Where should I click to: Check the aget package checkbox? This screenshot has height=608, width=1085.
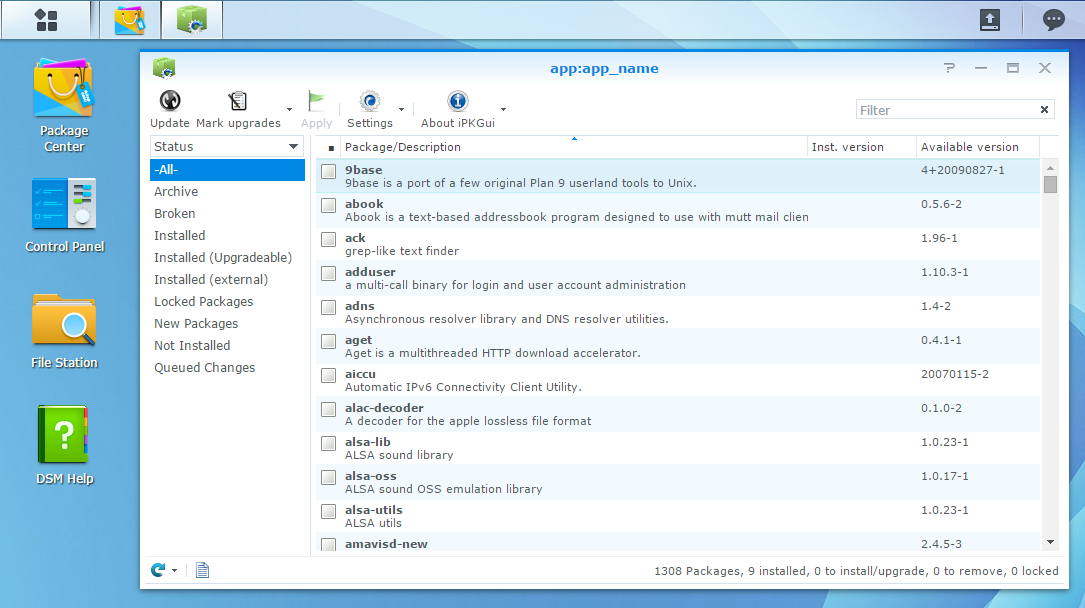tap(329, 341)
